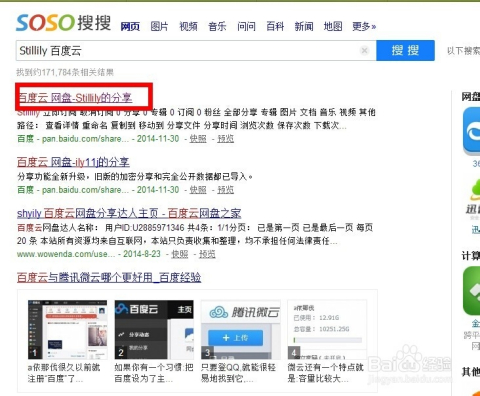This screenshot has height=396, width=480.
Task: Open result 百度云 网盘-ily11j的分享
Action: tap(73, 162)
